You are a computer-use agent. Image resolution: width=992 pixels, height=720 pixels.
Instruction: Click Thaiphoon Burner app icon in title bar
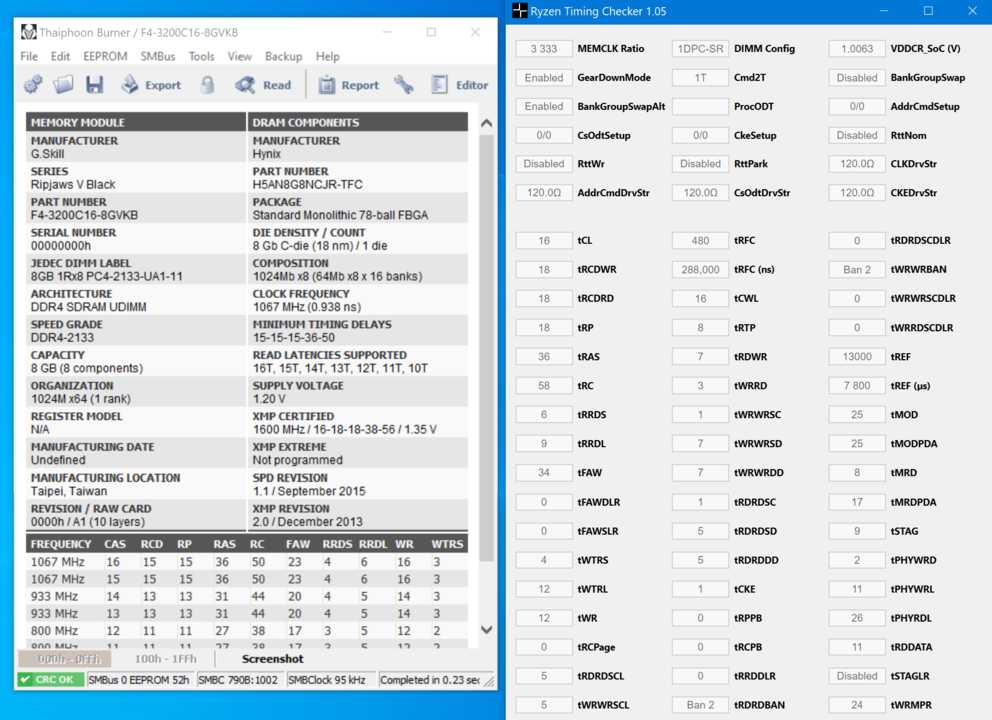coord(28,32)
